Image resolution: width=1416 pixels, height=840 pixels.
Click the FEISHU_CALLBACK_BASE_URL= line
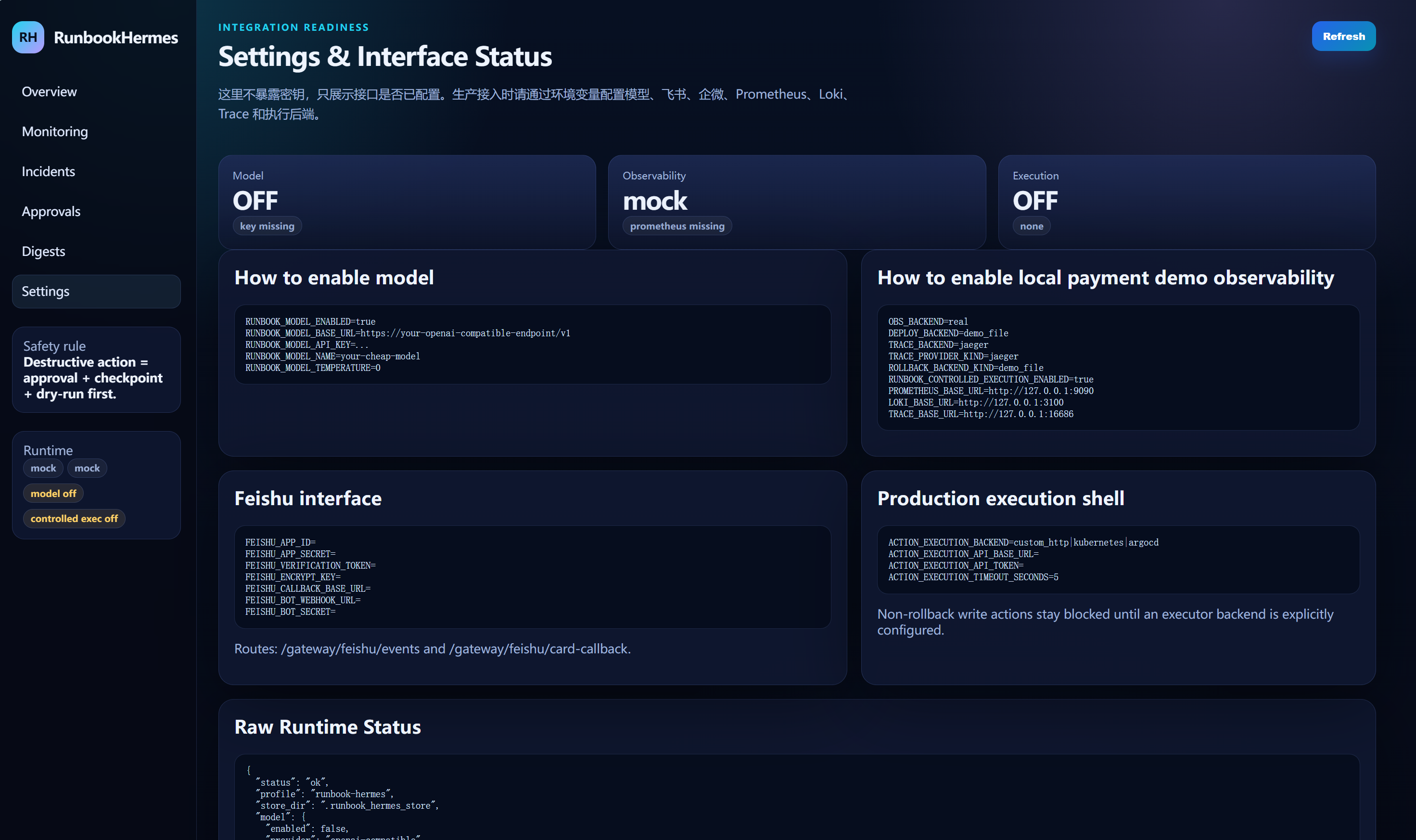click(x=308, y=589)
